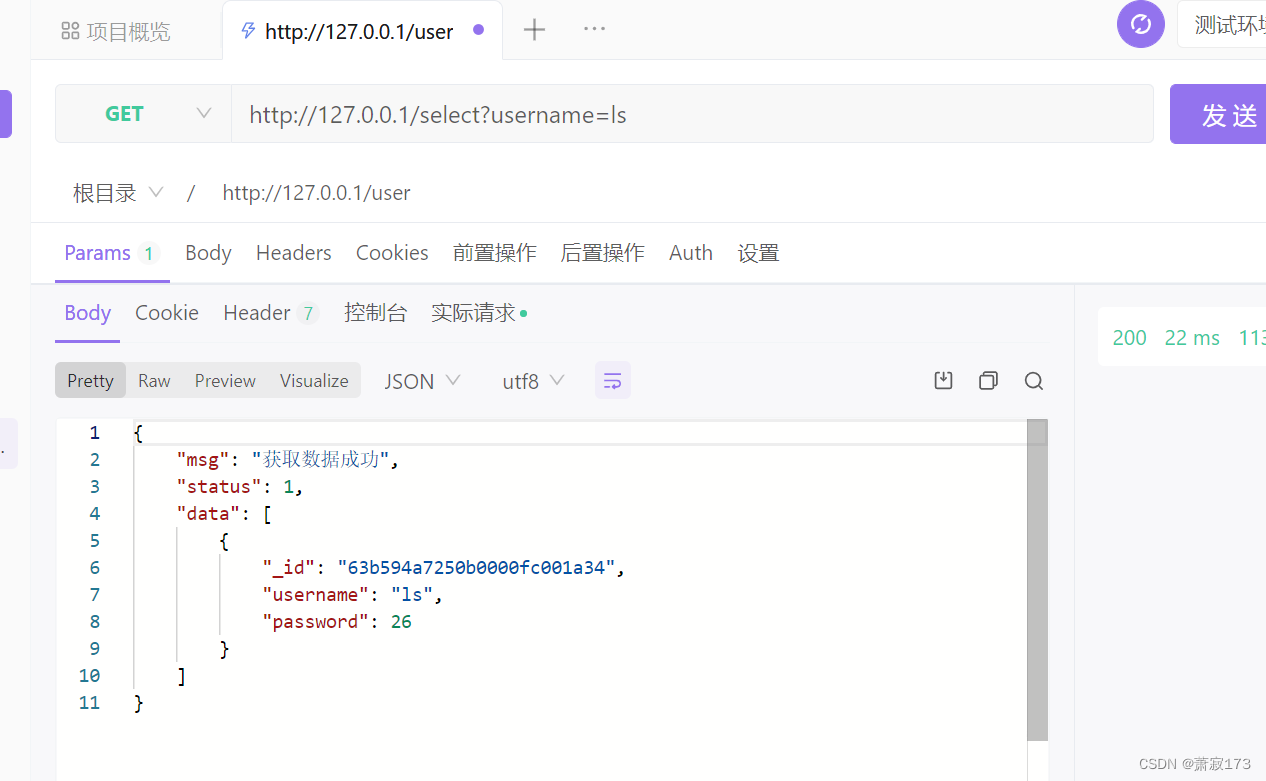
Task: Select the response Header tab
Action: pos(270,313)
